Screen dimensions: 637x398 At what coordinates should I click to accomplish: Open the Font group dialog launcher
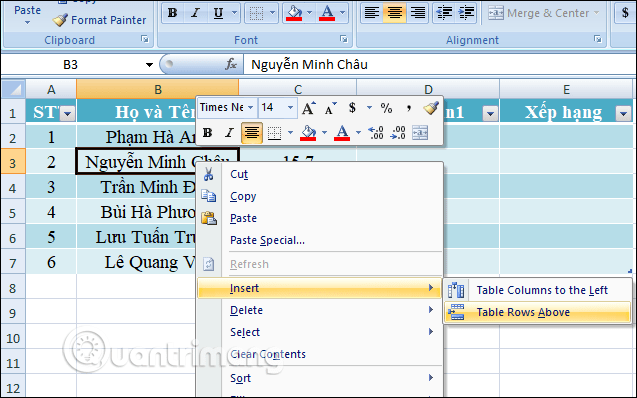coord(344,39)
